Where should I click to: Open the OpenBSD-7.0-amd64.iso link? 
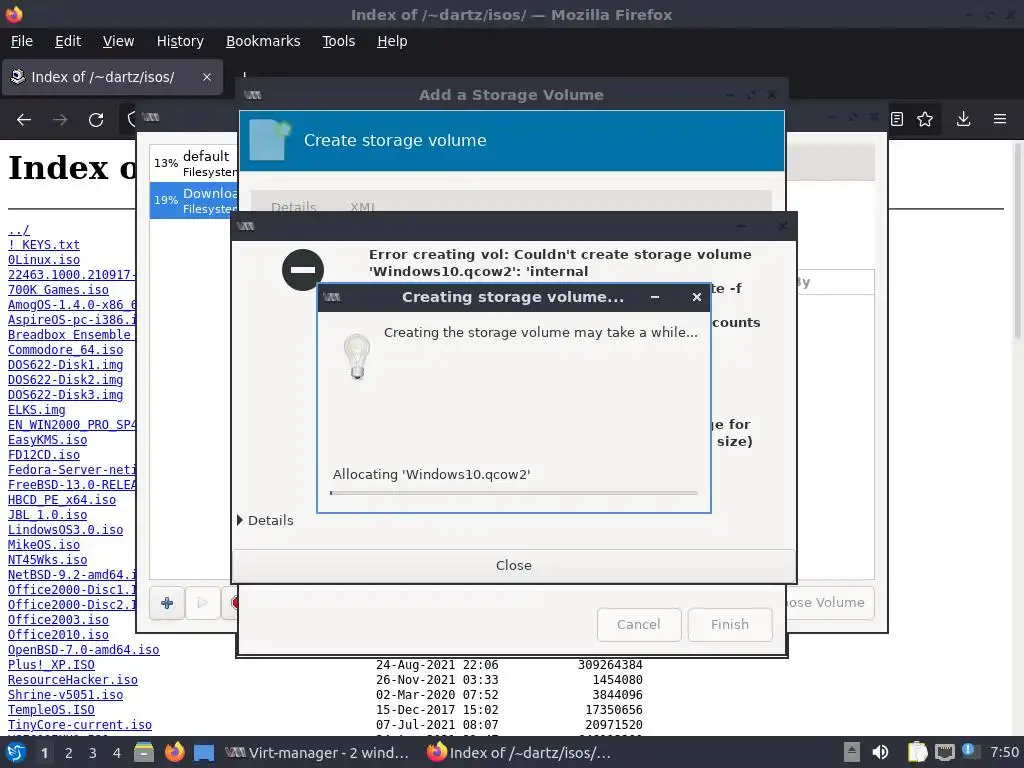coord(84,650)
